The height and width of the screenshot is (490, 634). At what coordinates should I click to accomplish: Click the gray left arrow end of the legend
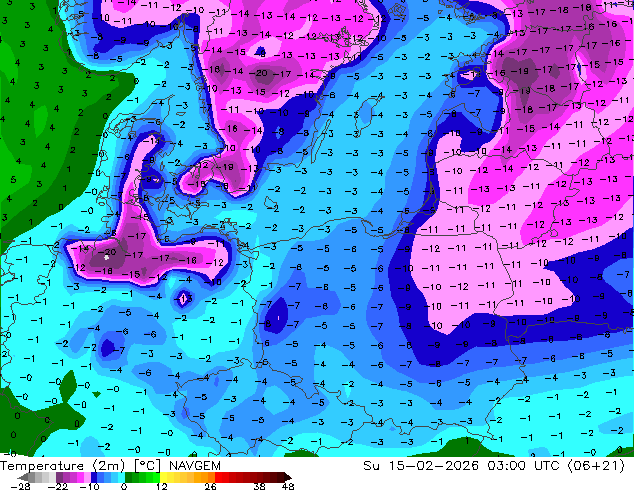23,477
